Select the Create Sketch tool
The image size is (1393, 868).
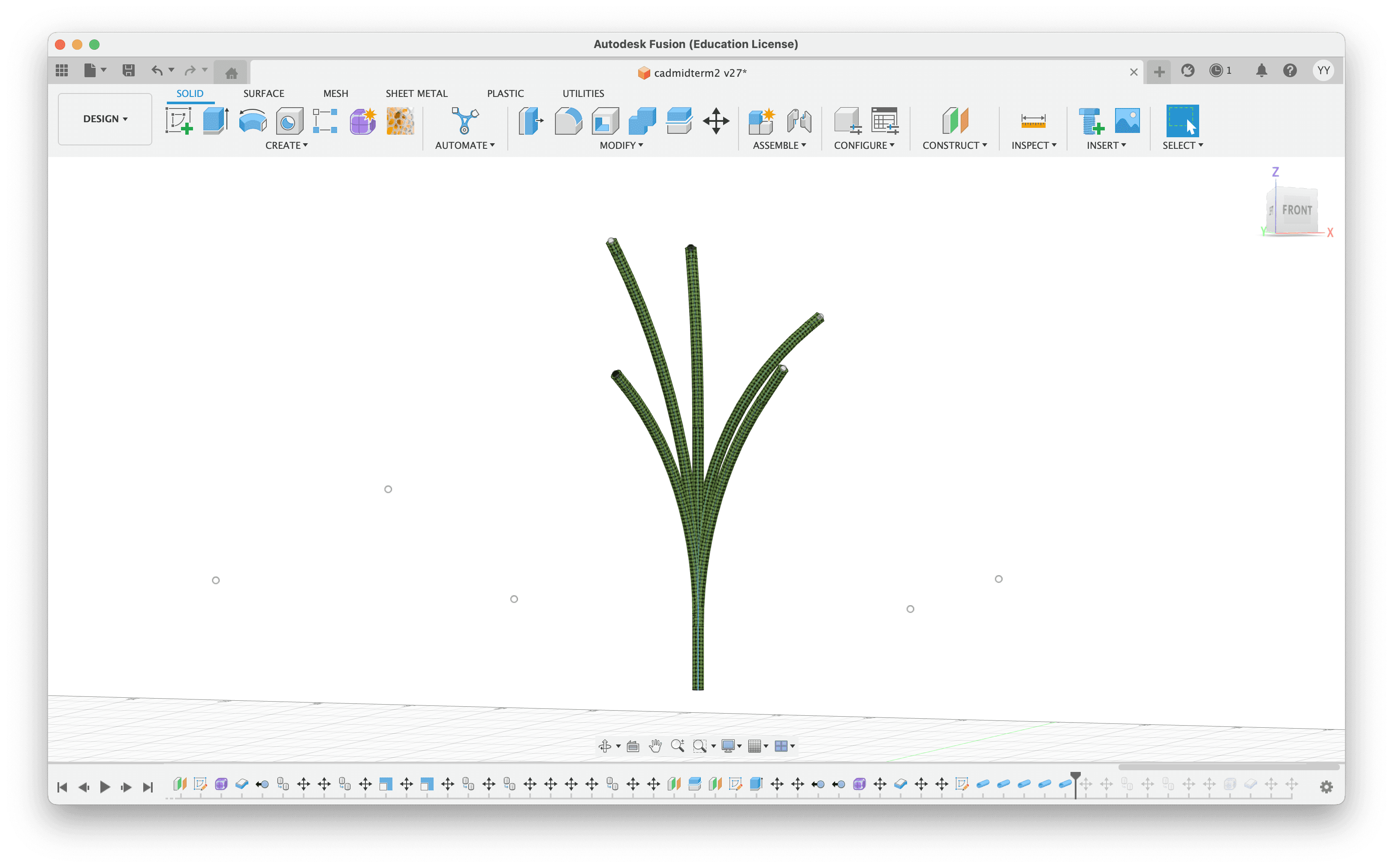pyautogui.click(x=178, y=121)
